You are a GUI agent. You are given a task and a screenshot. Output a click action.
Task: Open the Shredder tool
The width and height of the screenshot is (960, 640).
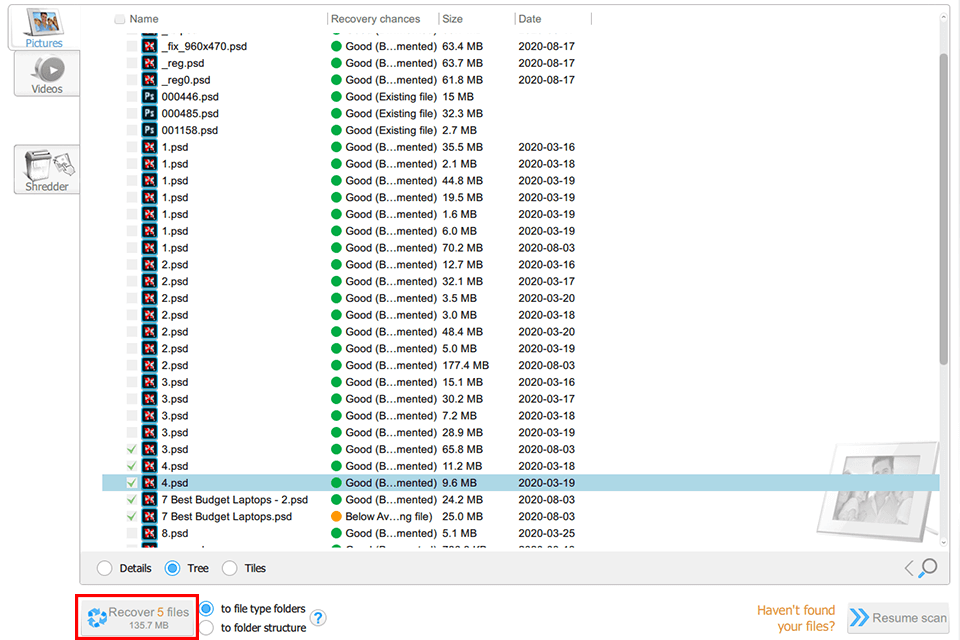point(45,169)
